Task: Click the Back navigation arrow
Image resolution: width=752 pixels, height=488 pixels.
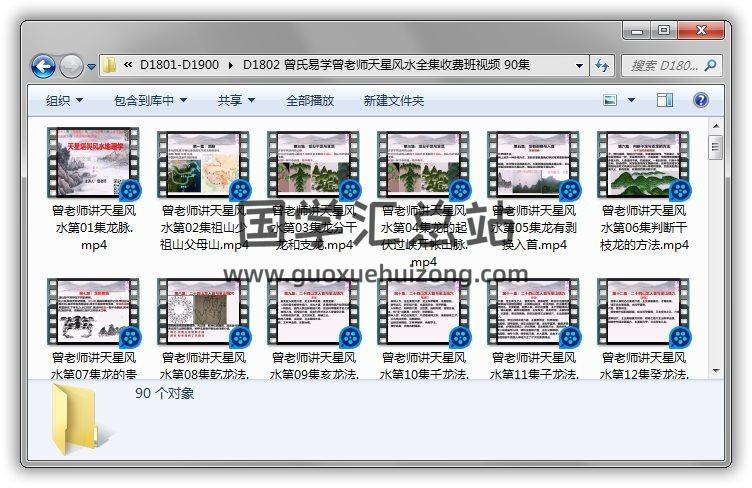Action: 43,66
